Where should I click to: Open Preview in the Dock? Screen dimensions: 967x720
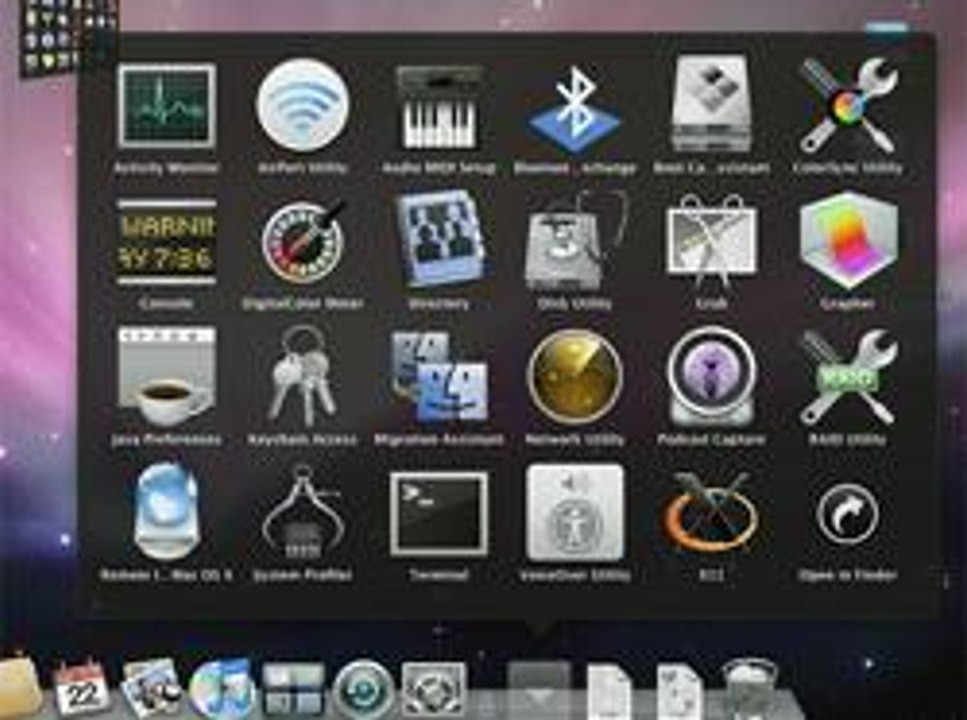point(152,688)
